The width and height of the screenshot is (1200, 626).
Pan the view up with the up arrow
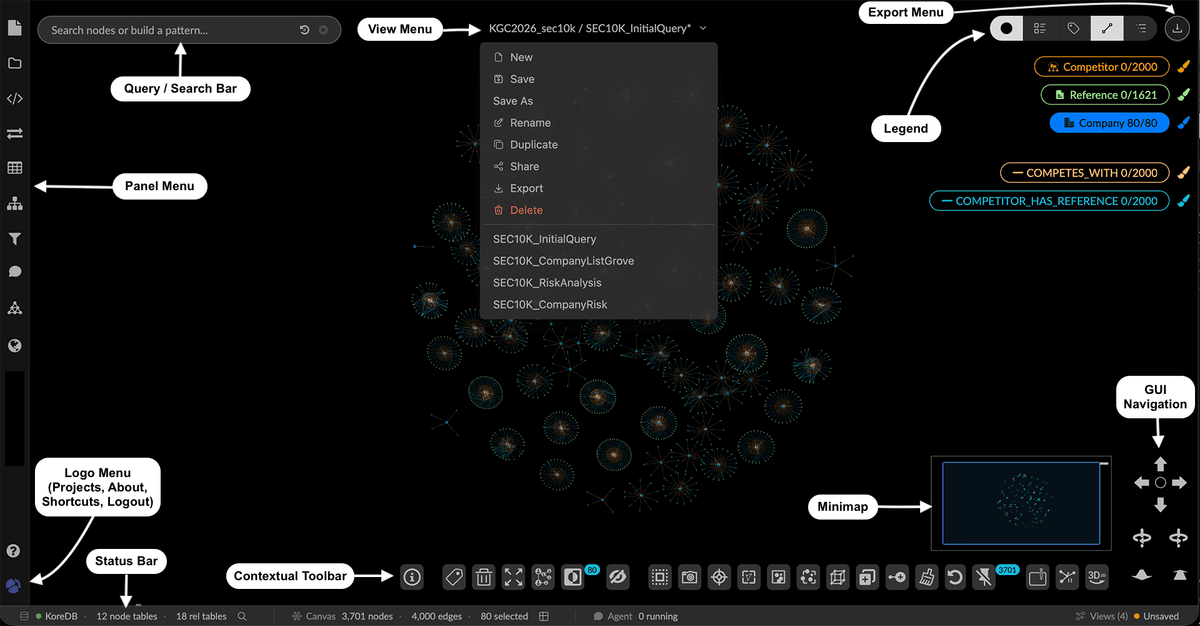pos(1160,464)
